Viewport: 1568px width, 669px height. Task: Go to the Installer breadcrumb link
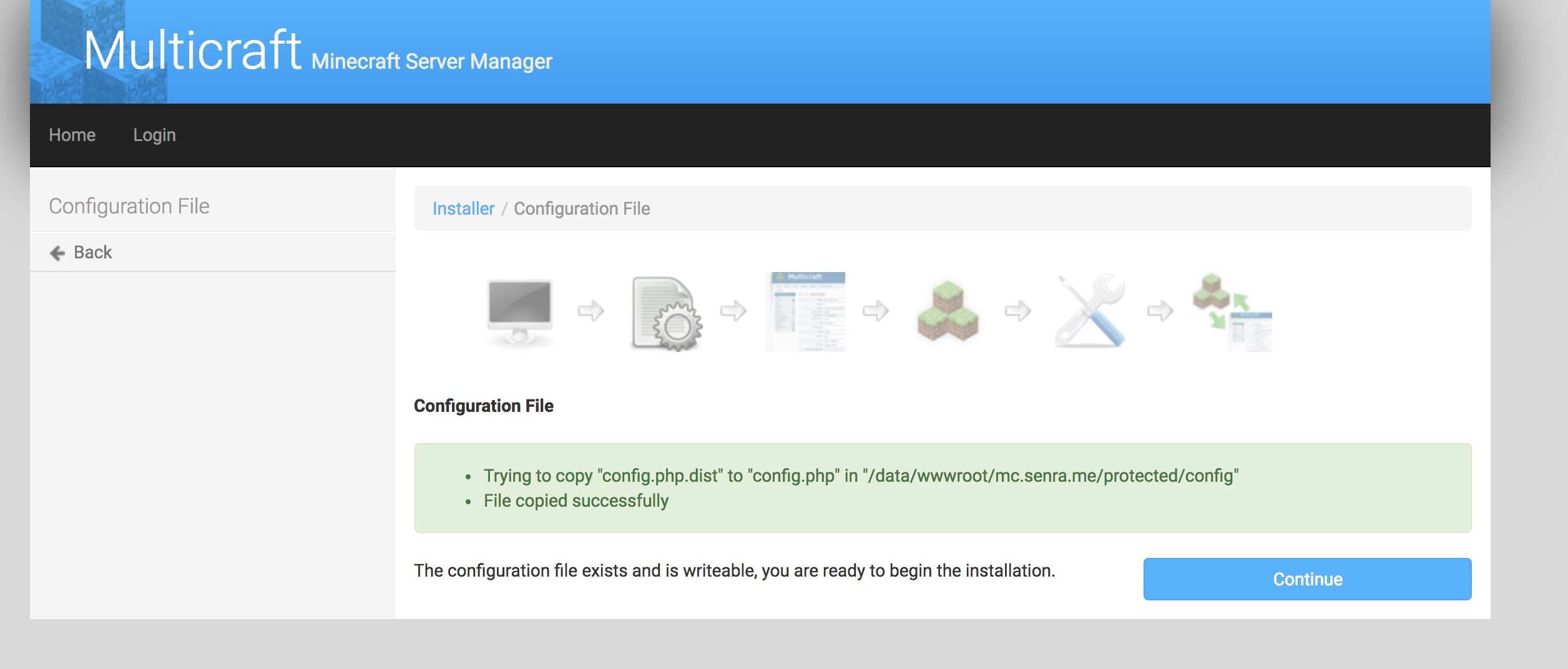(463, 208)
